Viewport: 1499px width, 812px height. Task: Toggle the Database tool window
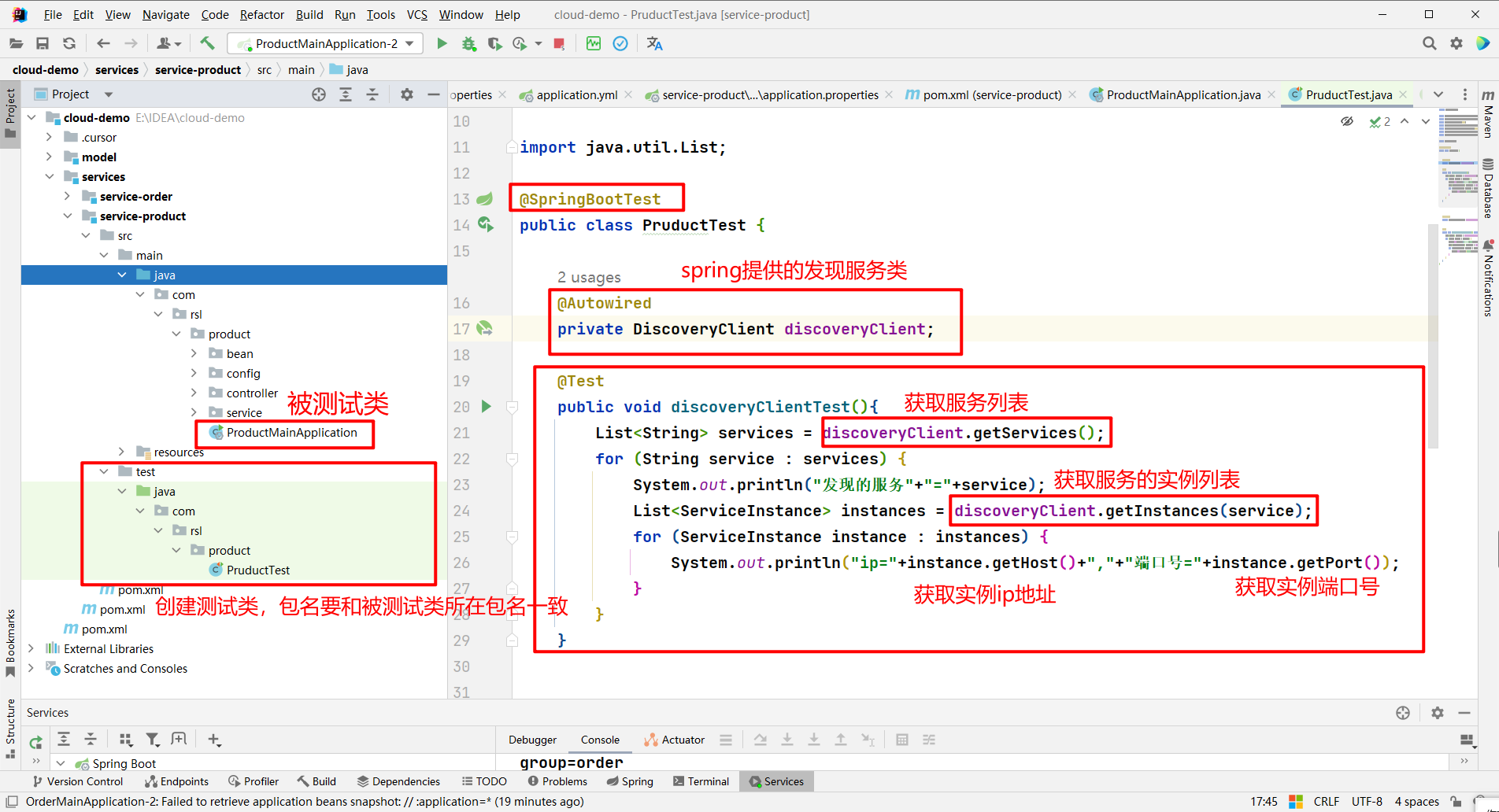coord(1488,189)
